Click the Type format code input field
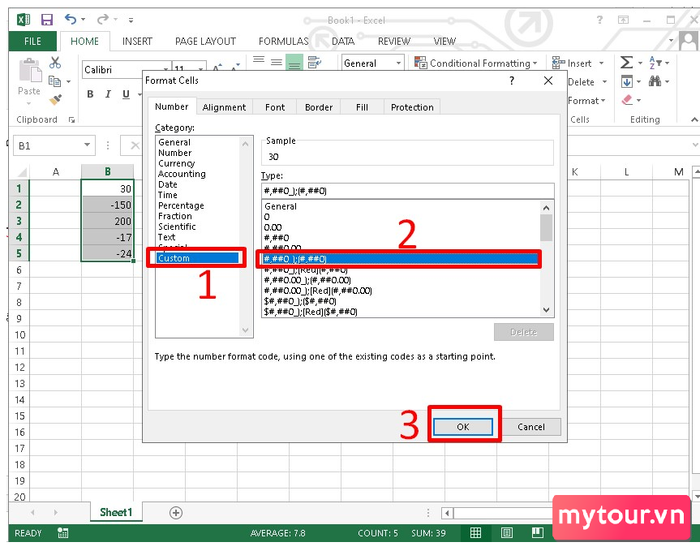 [x=408, y=191]
